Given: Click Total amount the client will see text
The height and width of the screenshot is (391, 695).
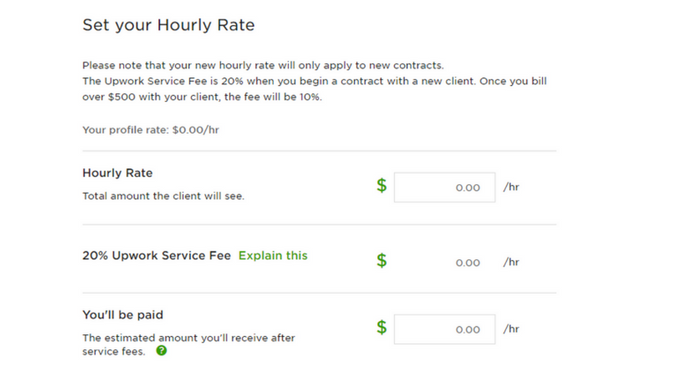Looking at the screenshot, I should pyautogui.click(x=163, y=196).
